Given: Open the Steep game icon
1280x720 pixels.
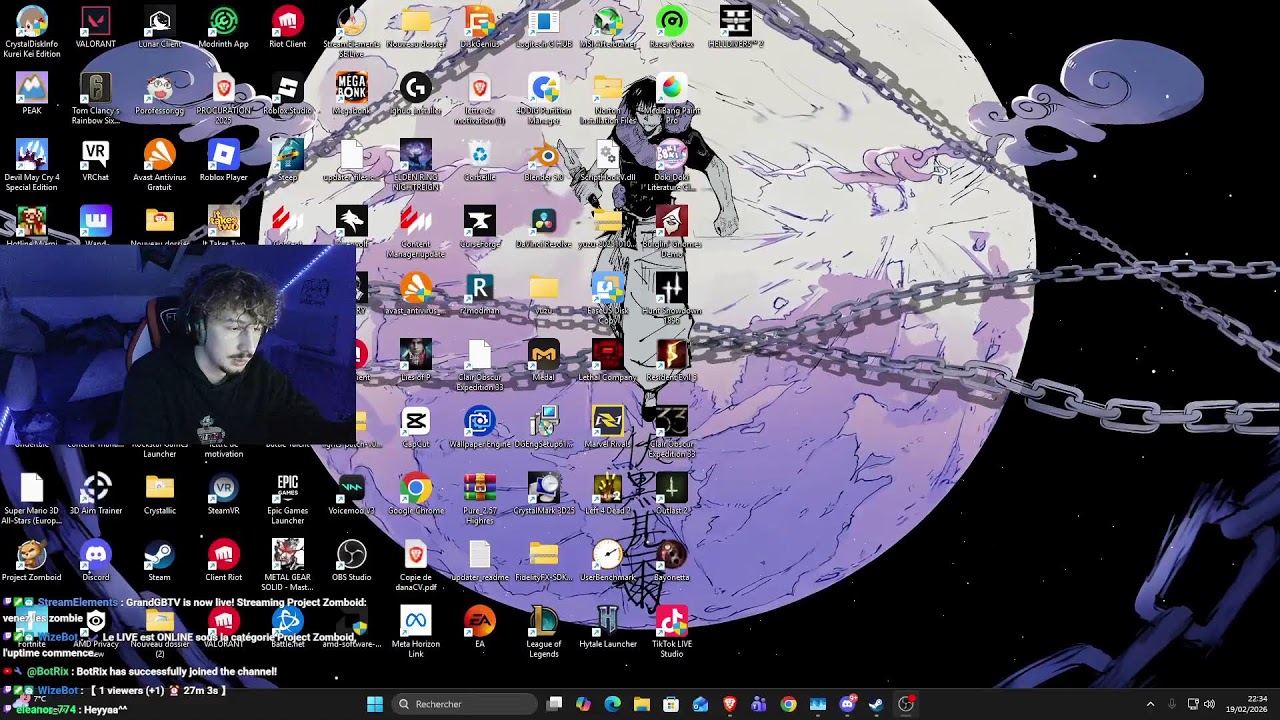Looking at the screenshot, I should 288,161.
